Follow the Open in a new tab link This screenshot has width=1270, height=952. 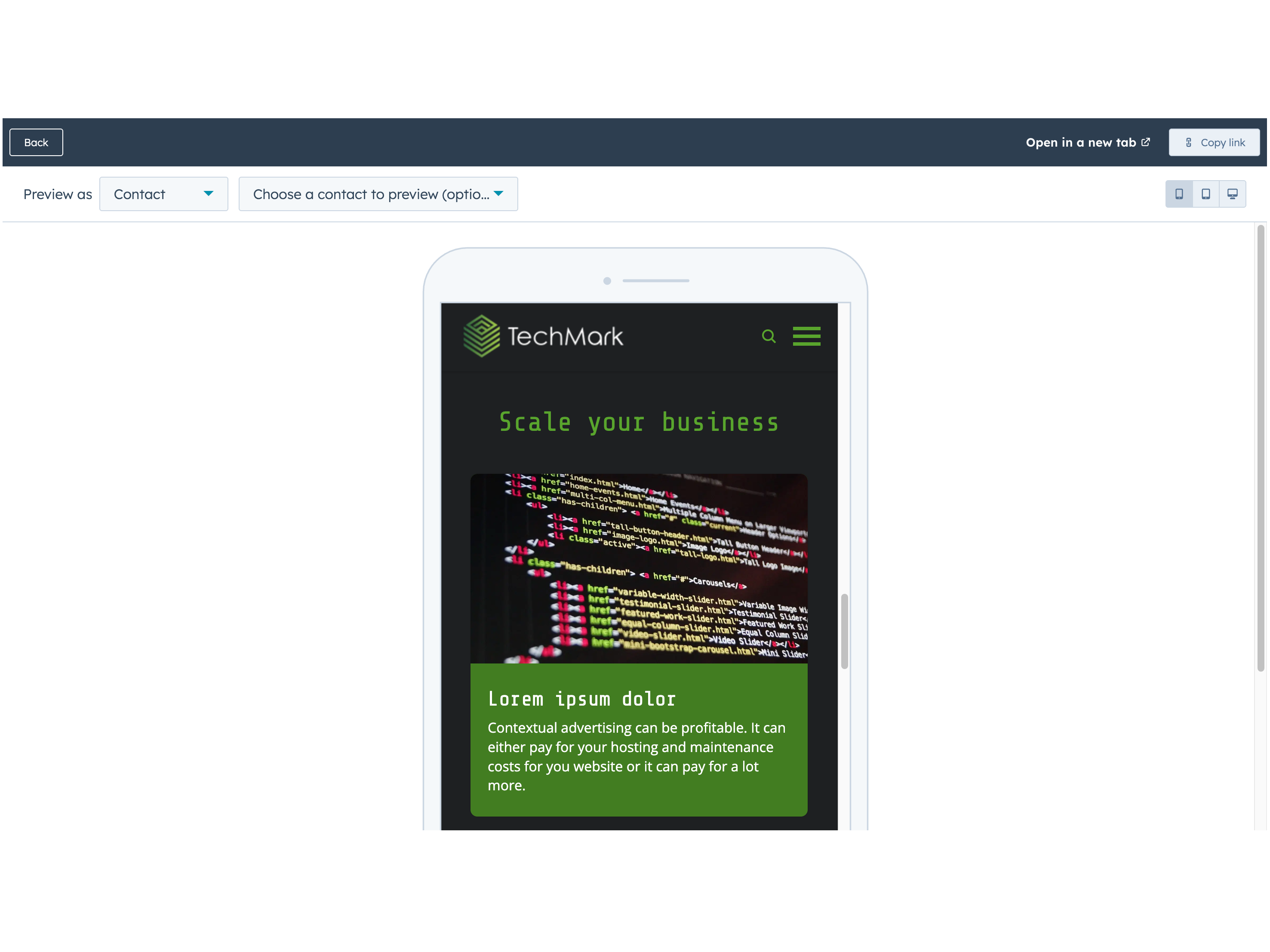(x=1081, y=142)
